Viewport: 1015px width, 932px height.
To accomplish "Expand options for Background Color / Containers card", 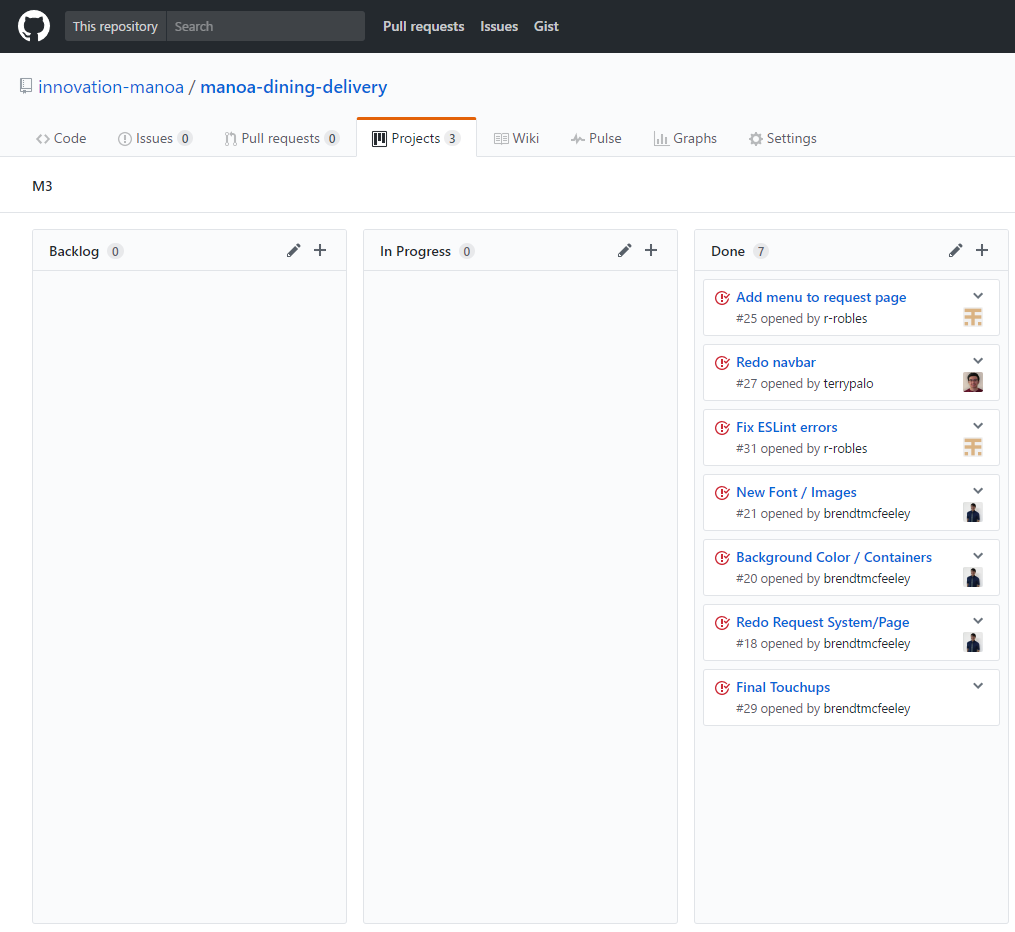I will coord(978,556).
